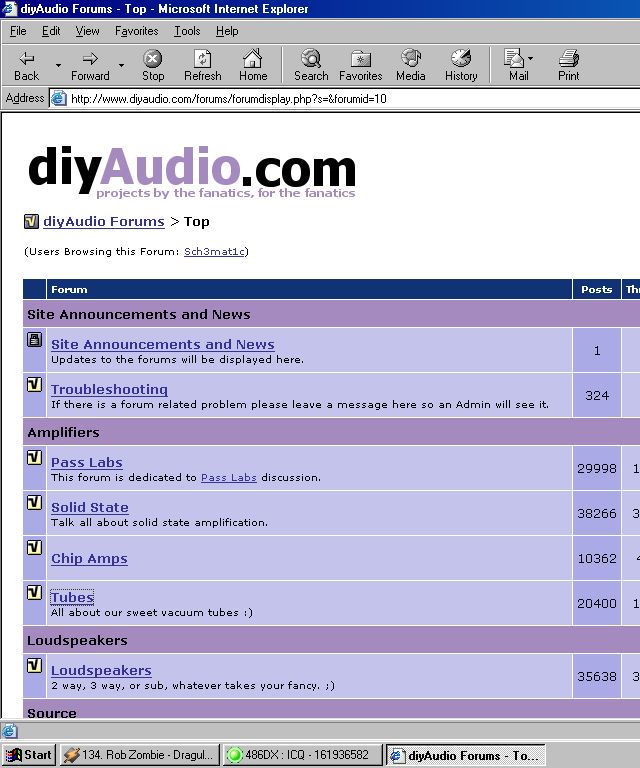Click the Pass Labs forum status icon

(34, 457)
